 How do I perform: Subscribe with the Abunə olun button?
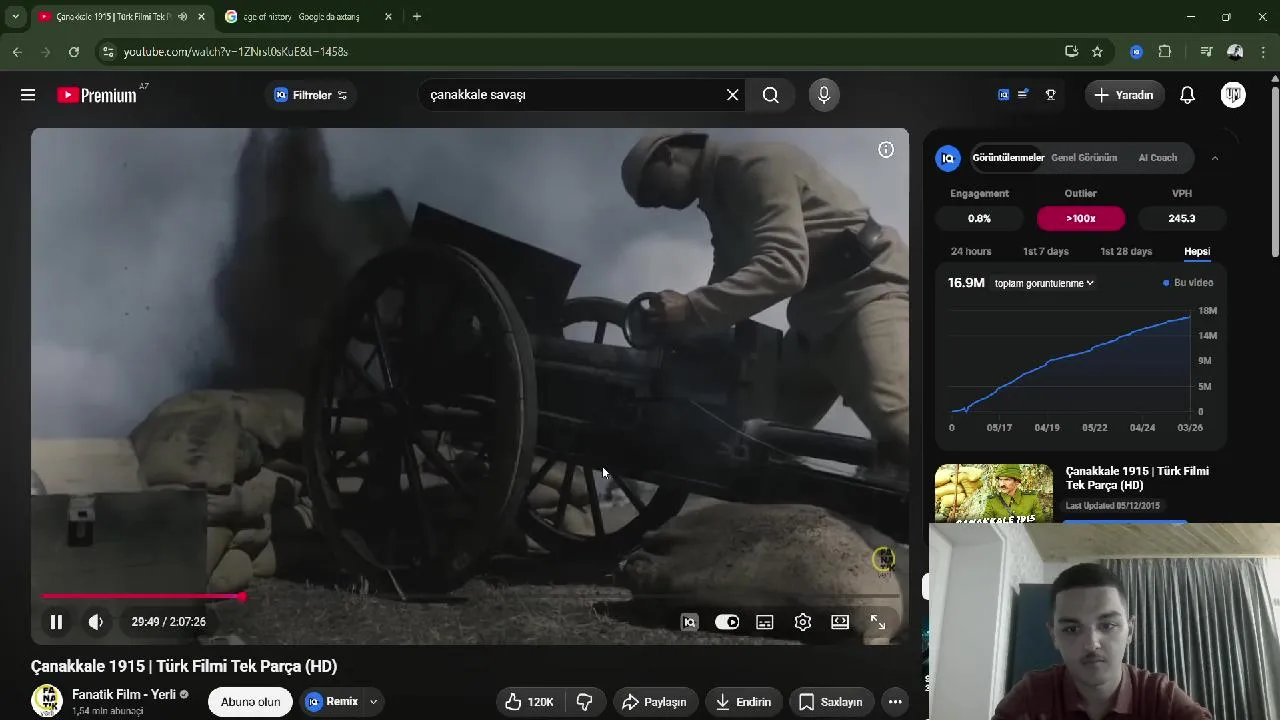tap(250, 702)
